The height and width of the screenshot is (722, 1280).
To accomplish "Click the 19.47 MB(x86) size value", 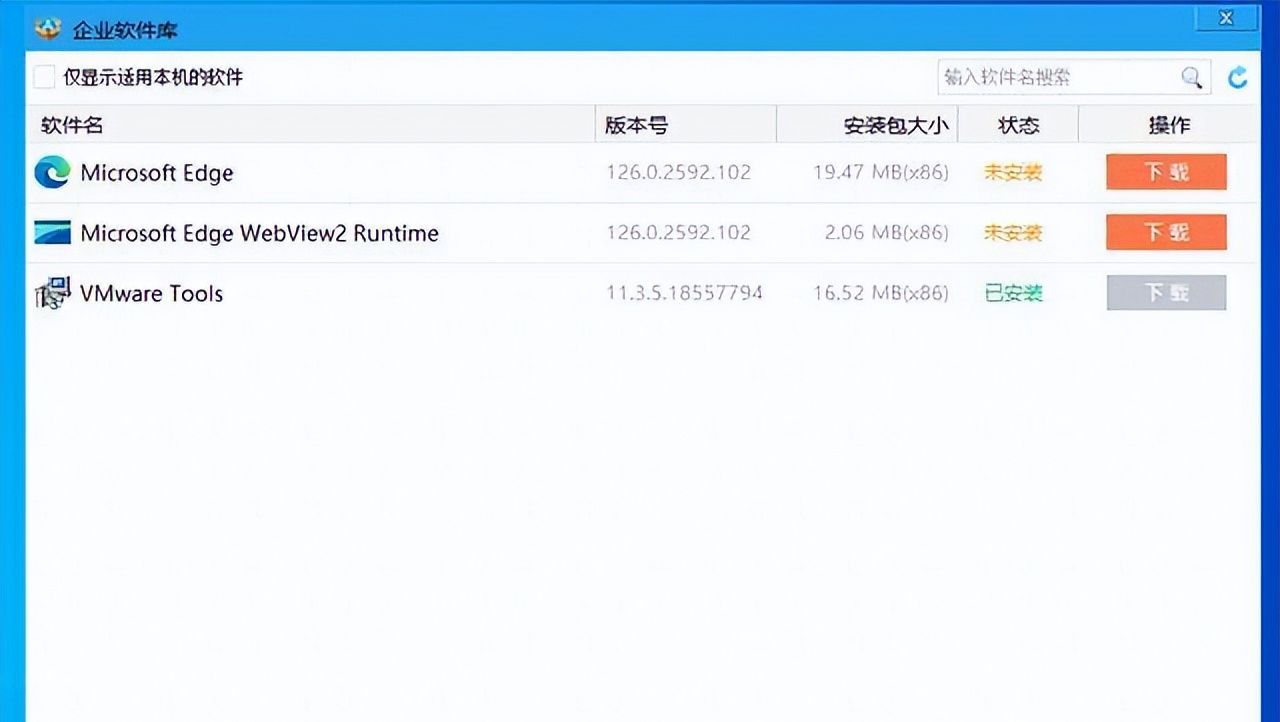I will (x=880, y=172).
